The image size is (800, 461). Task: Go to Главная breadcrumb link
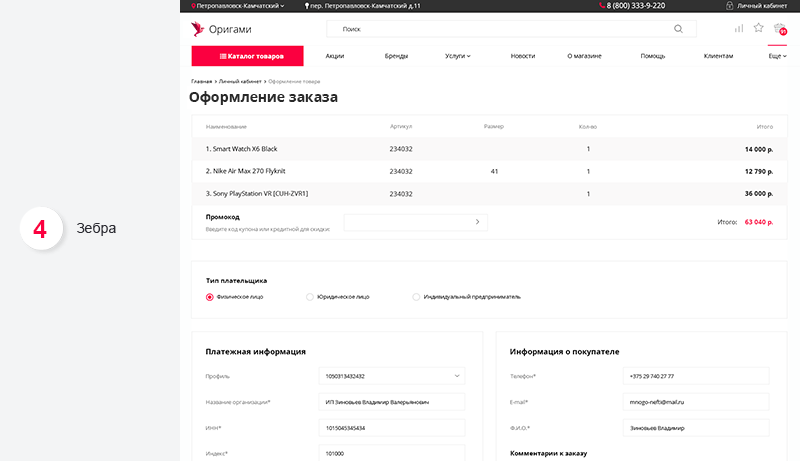click(202, 82)
